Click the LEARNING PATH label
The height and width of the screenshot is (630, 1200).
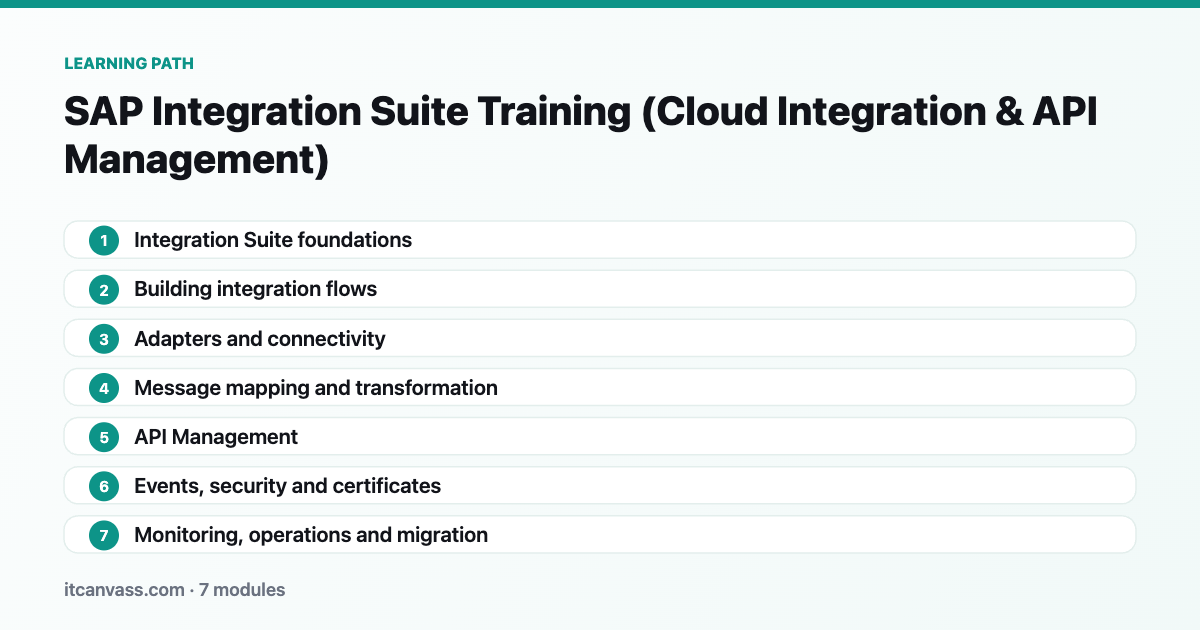[129, 64]
